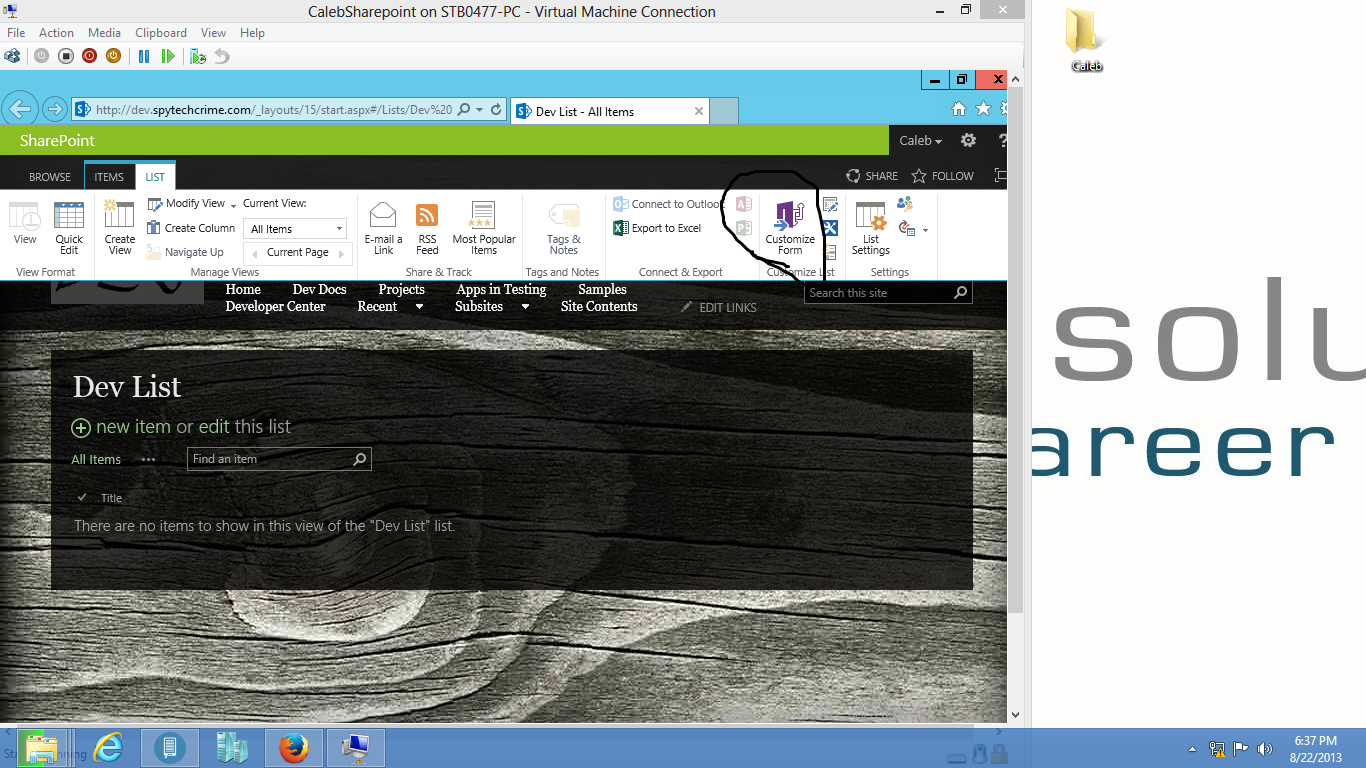Open Firefox from the taskbar
The width and height of the screenshot is (1366, 768).
pyautogui.click(x=294, y=747)
